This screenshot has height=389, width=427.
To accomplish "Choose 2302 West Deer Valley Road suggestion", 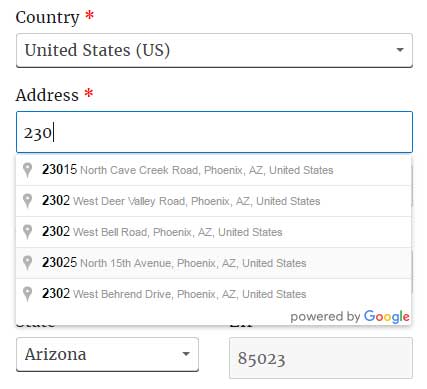I will pos(213,201).
